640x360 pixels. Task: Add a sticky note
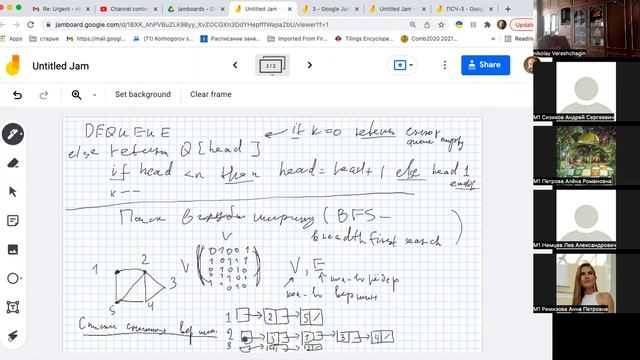tap(13, 221)
